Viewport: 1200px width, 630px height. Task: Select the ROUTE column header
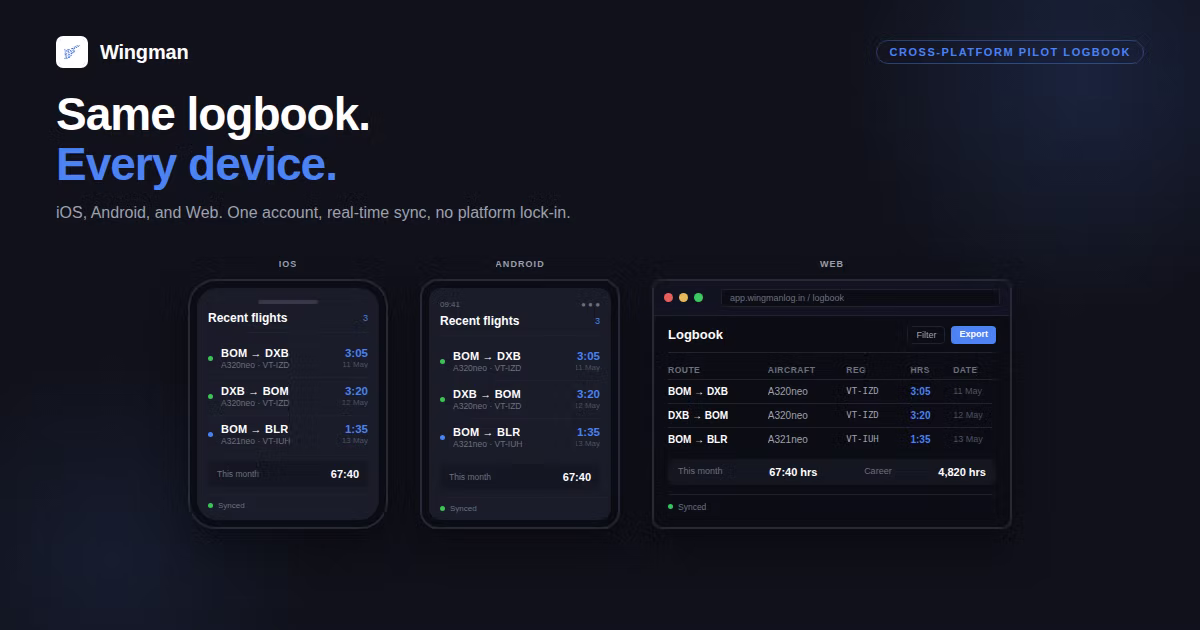click(x=684, y=370)
